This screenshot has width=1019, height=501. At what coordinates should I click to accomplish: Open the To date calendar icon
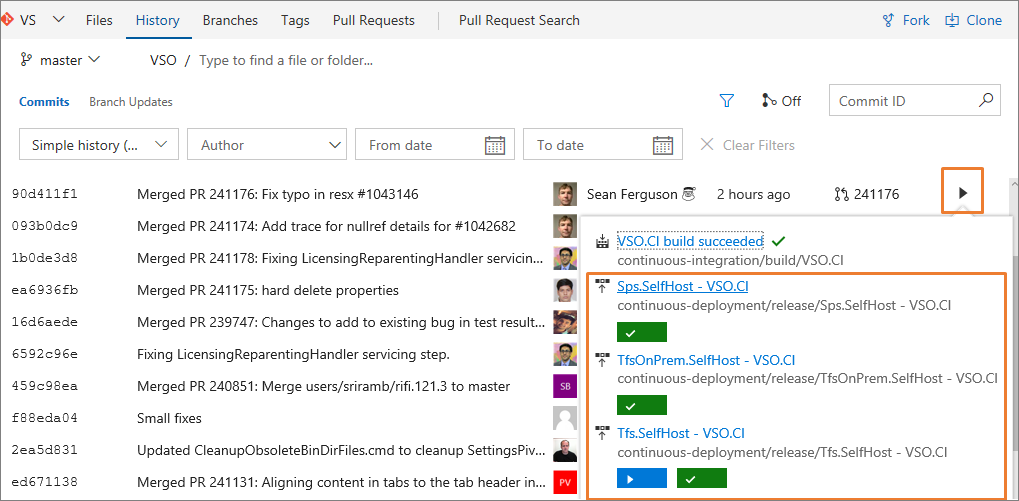[x=663, y=145]
